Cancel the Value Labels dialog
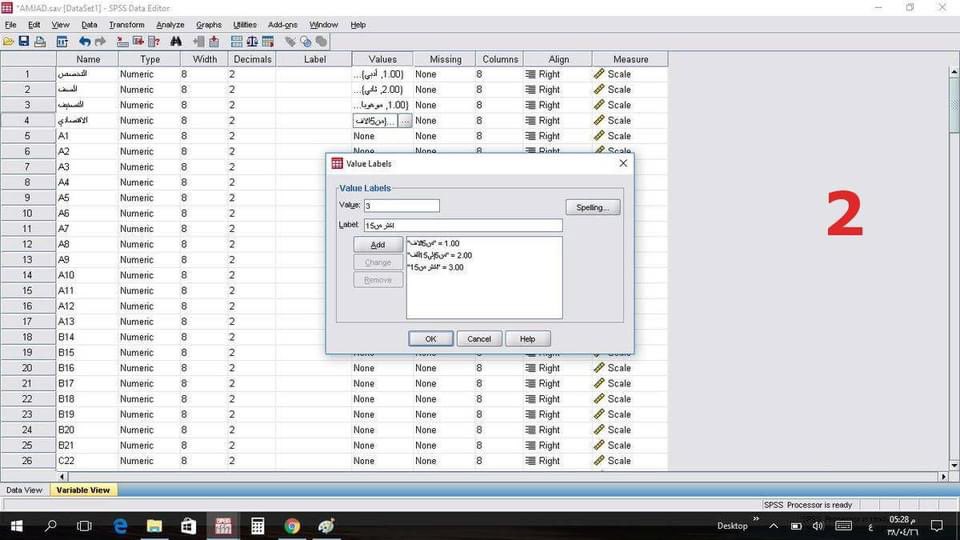Screen dimensions: 960x540 (479, 339)
